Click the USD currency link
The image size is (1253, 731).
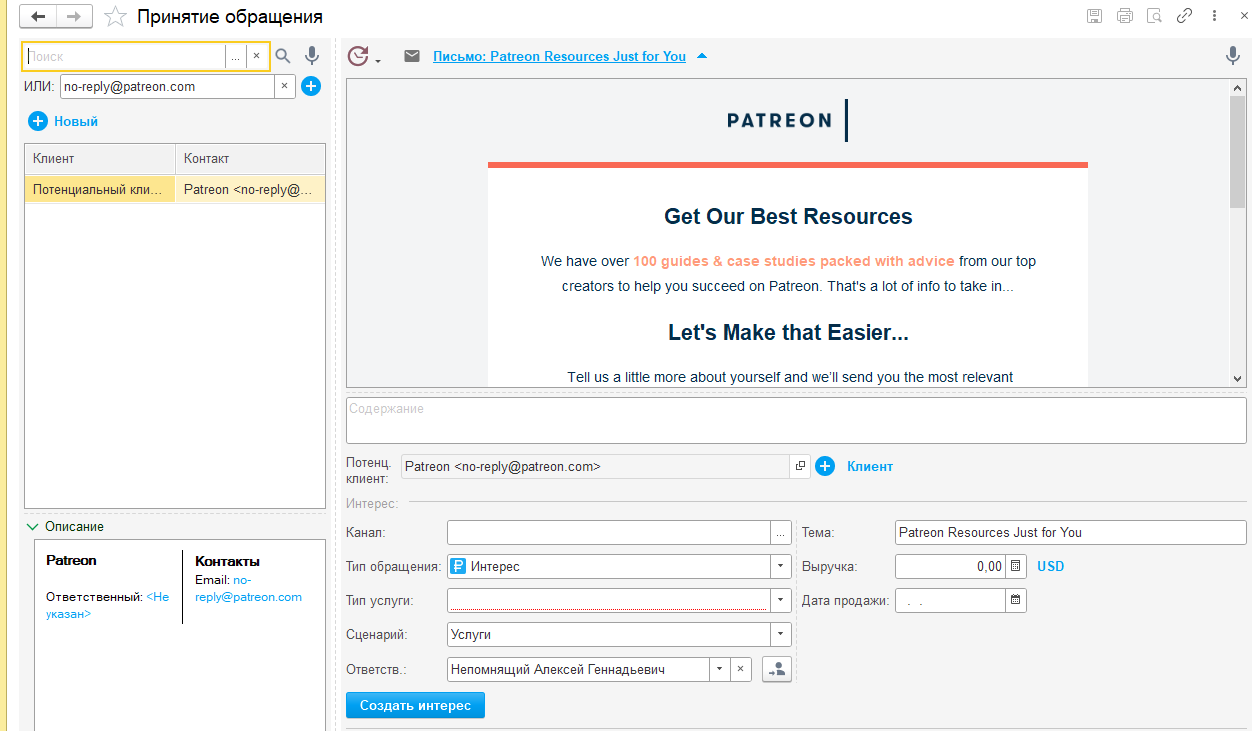pyautogui.click(x=1051, y=566)
